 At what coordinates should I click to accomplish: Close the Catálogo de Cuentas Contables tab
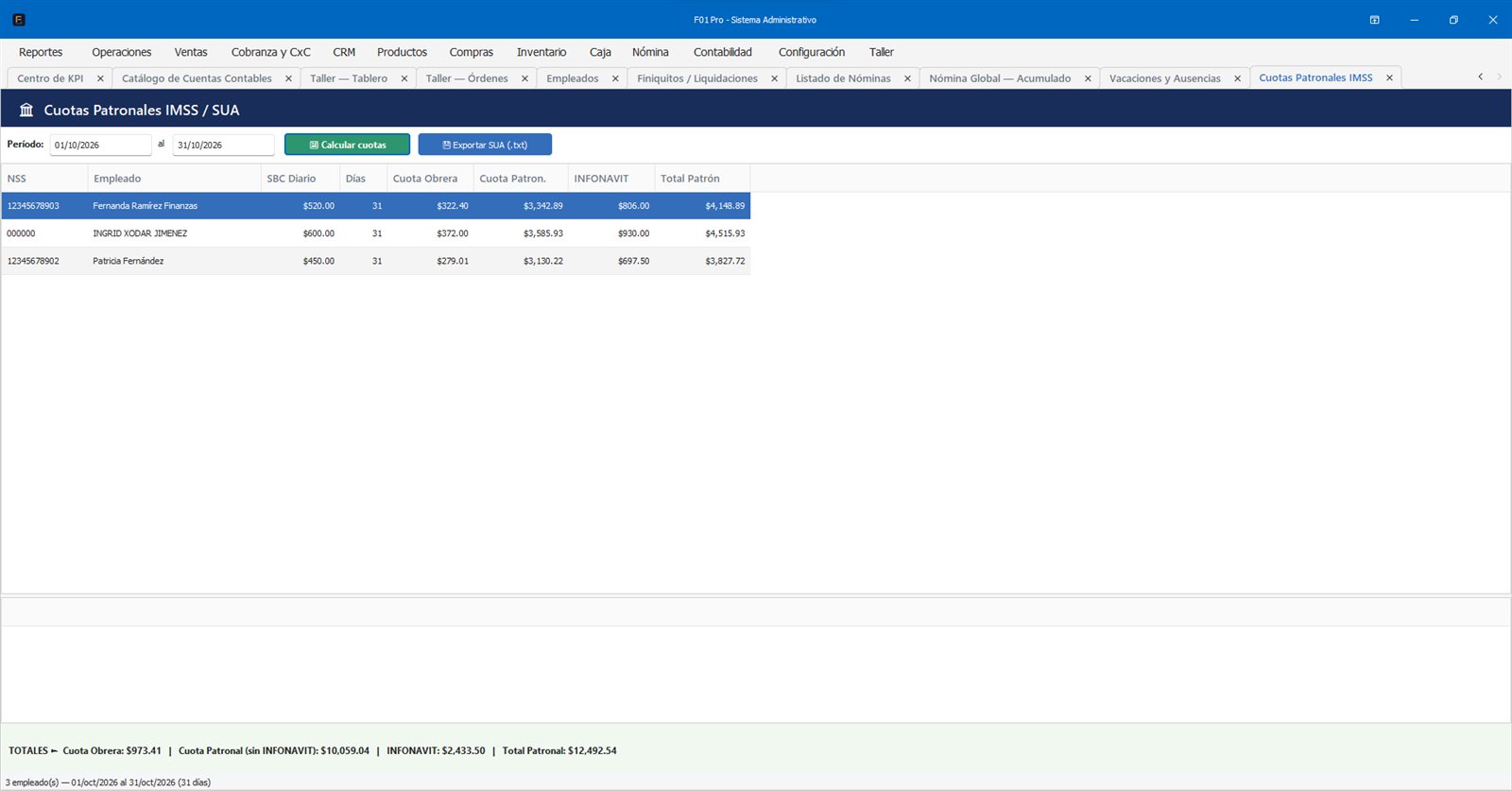(288, 78)
